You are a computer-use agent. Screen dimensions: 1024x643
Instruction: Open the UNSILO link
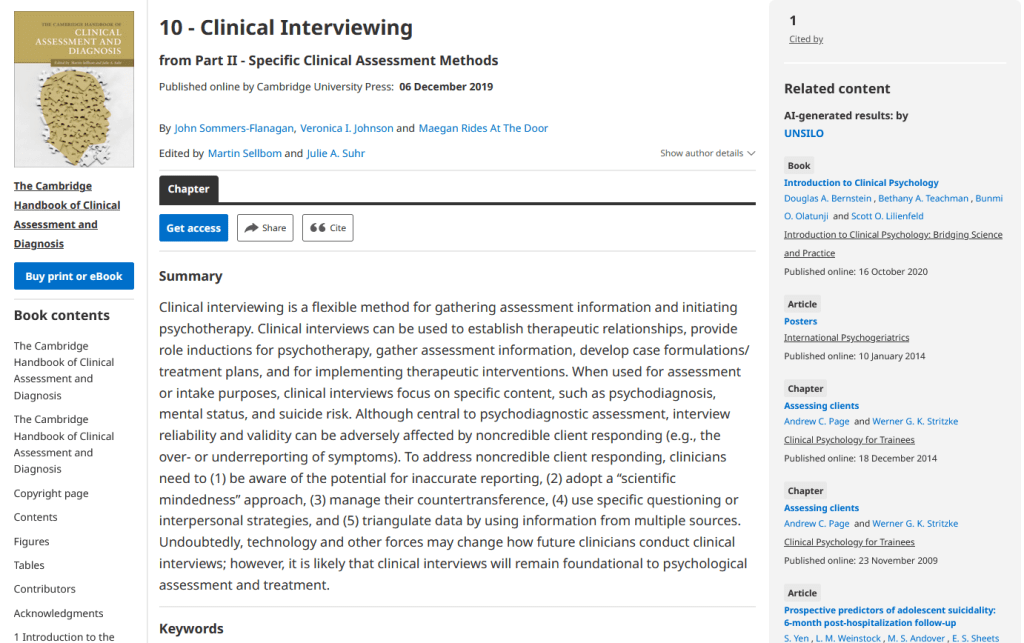click(x=804, y=133)
